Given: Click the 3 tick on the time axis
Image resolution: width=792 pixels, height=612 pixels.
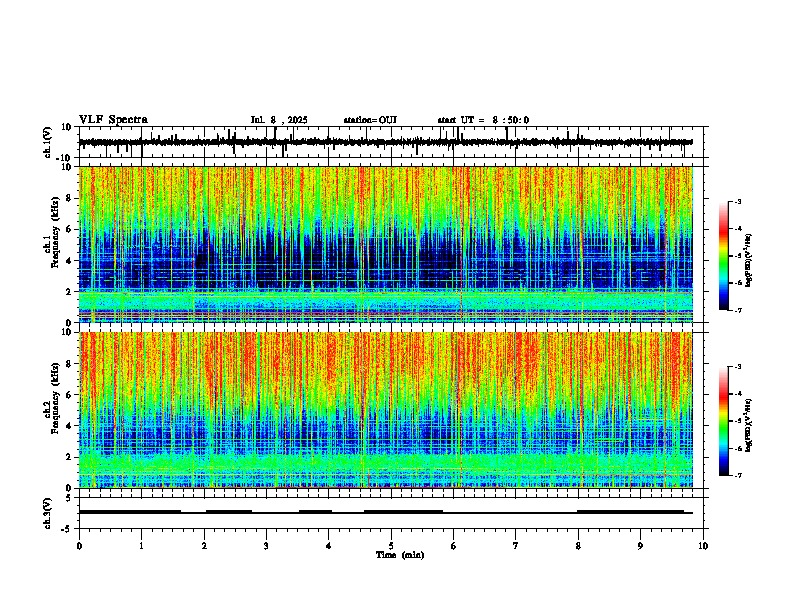Looking at the screenshot, I should point(266,546).
